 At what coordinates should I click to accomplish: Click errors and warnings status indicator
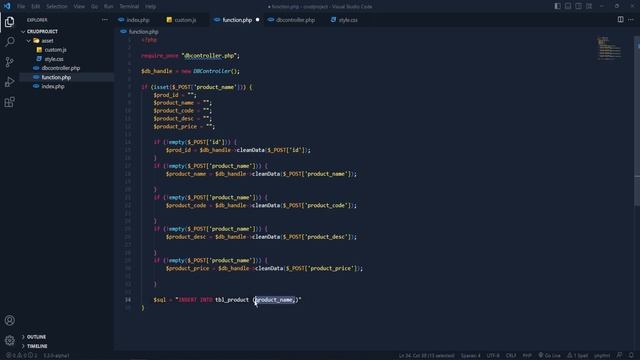tap(22, 356)
